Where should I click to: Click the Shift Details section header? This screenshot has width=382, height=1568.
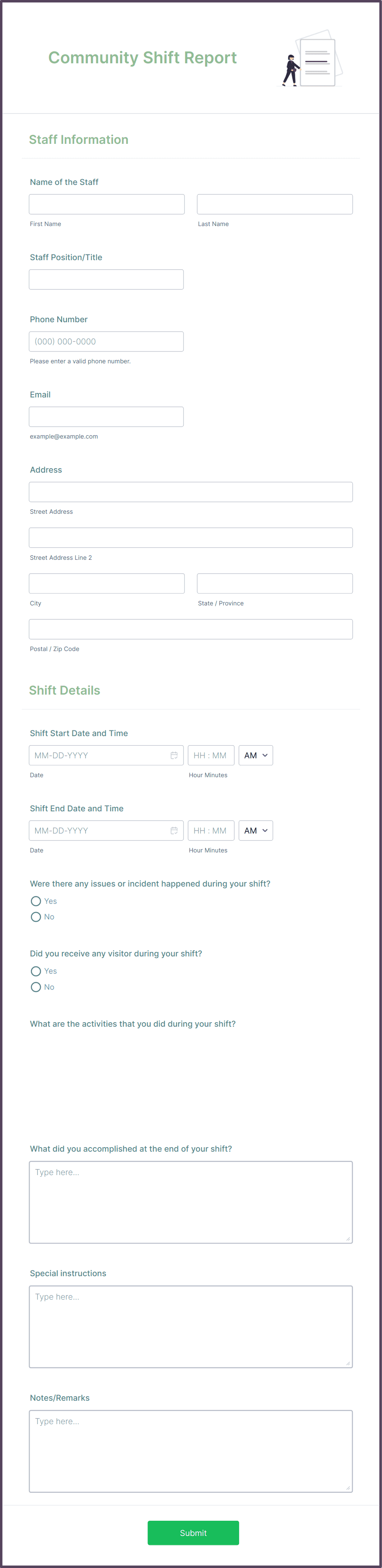coord(64,690)
